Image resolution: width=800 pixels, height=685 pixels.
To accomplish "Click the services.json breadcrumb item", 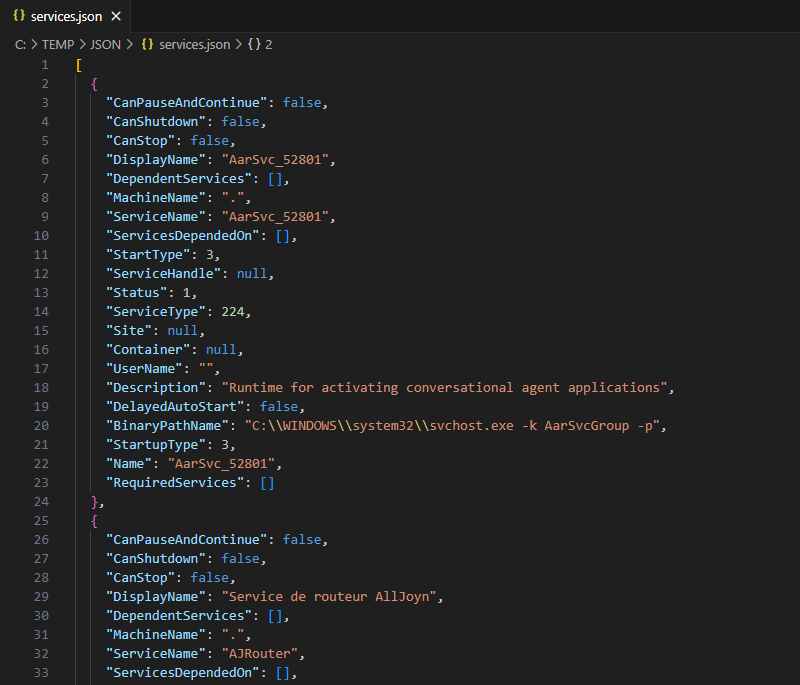I will (x=194, y=44).
